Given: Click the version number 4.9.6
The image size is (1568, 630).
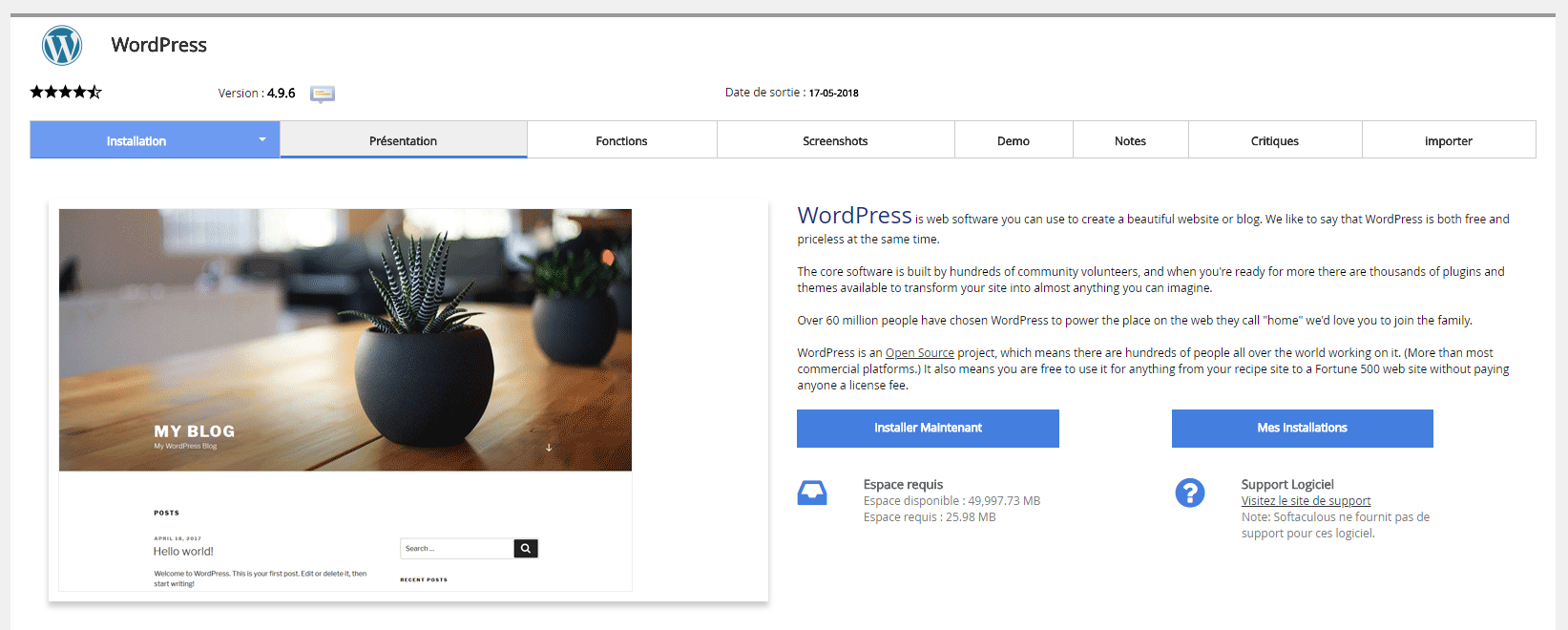Looking at the screenshot, I should pos(281,94).
